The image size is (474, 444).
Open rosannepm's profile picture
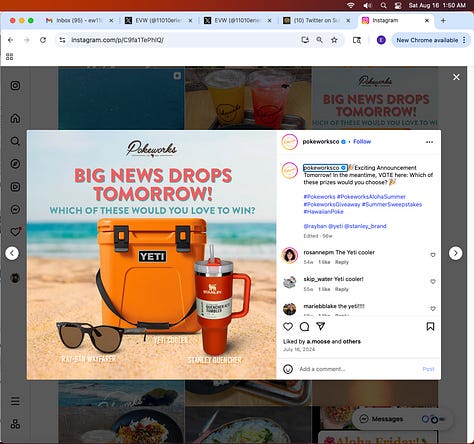click(290, 256)
